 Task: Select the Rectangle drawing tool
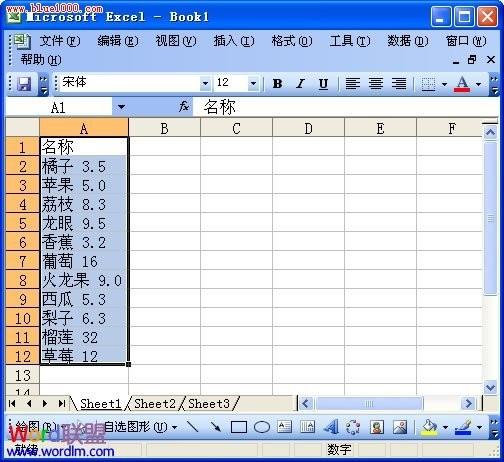pyautogui.click(x=239, y=427)
